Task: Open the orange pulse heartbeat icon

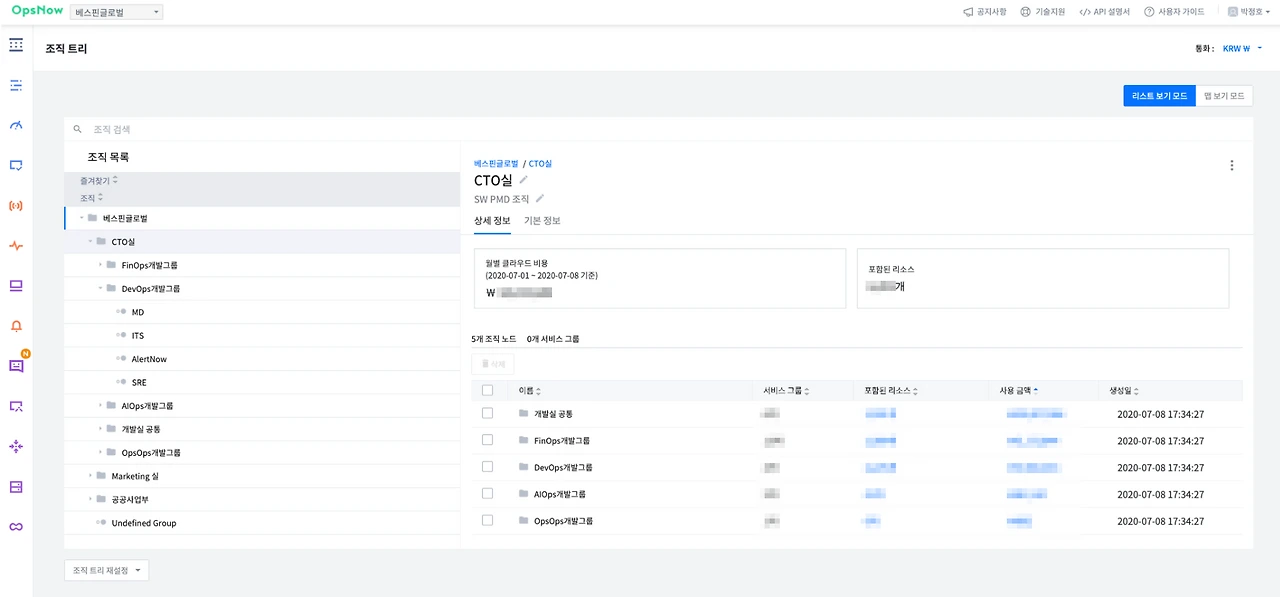Action: click(16, 246)
